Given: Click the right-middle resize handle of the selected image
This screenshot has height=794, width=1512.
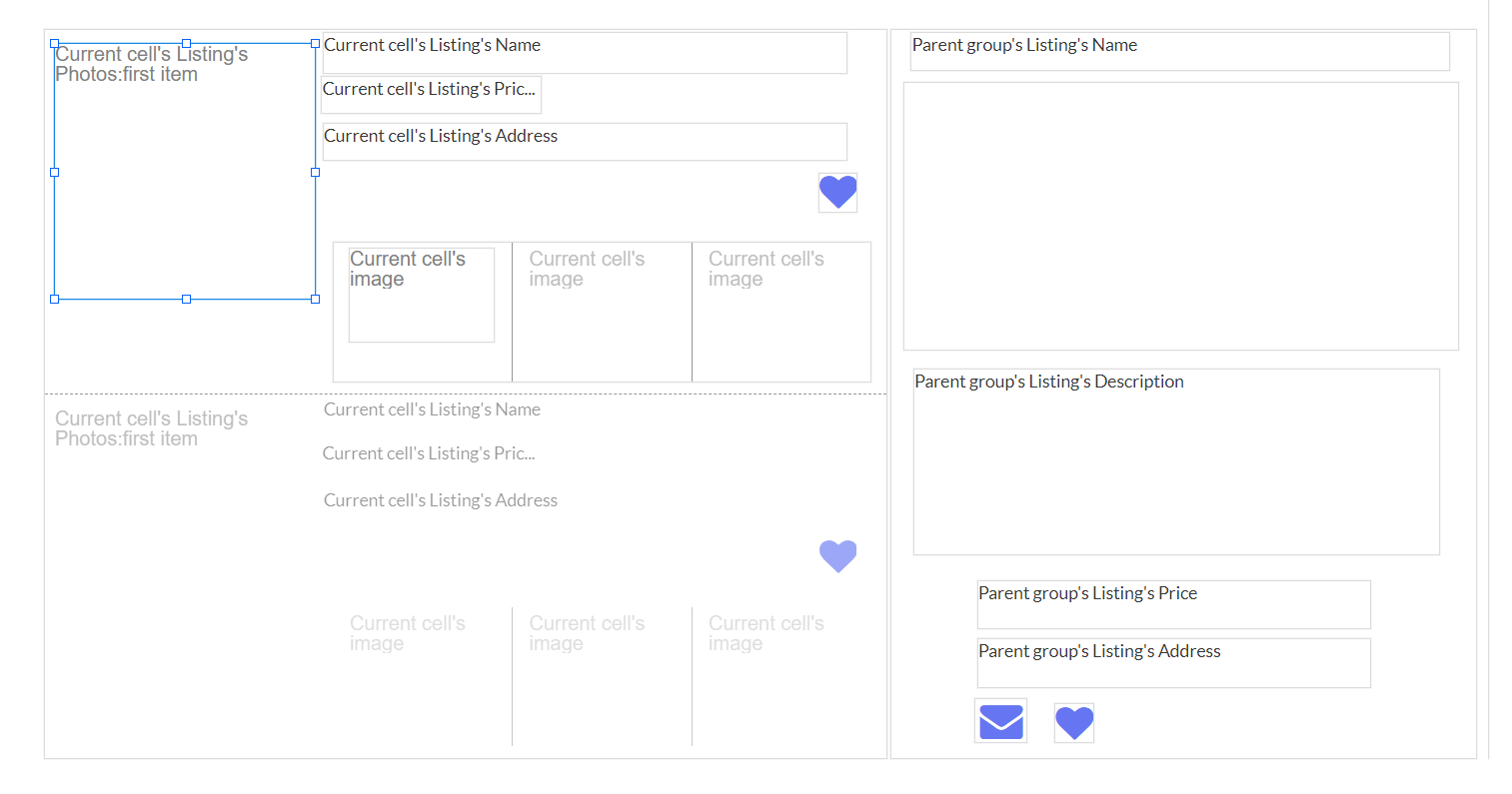Looking at the screenshot, I should (316, 172).
